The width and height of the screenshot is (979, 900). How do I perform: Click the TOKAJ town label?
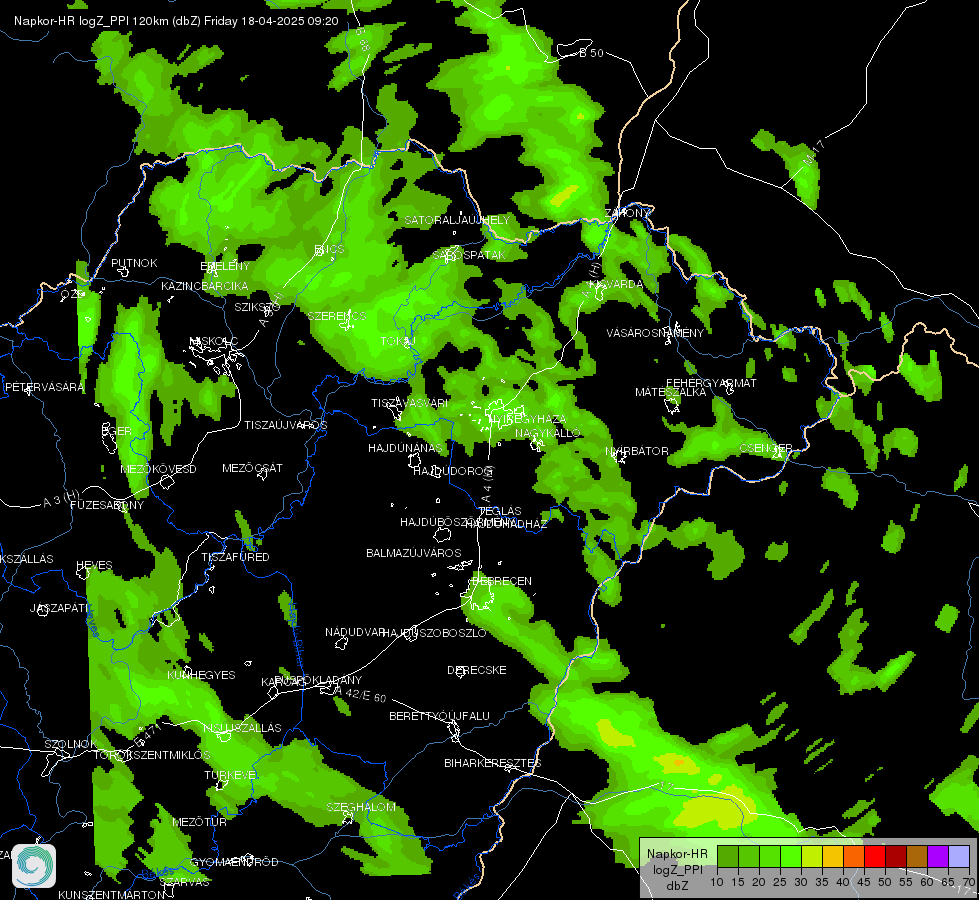398,341
